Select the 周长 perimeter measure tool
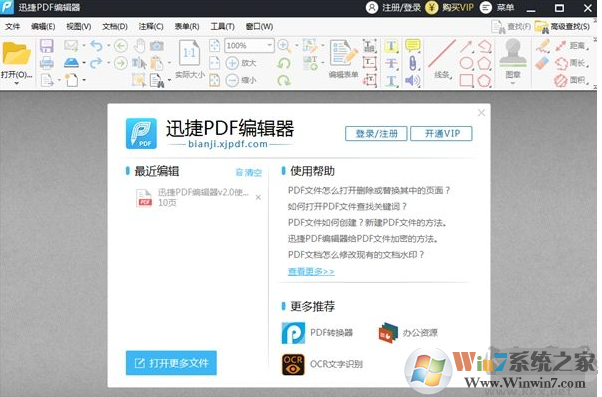602x397 pixels. tap(571, 63)
